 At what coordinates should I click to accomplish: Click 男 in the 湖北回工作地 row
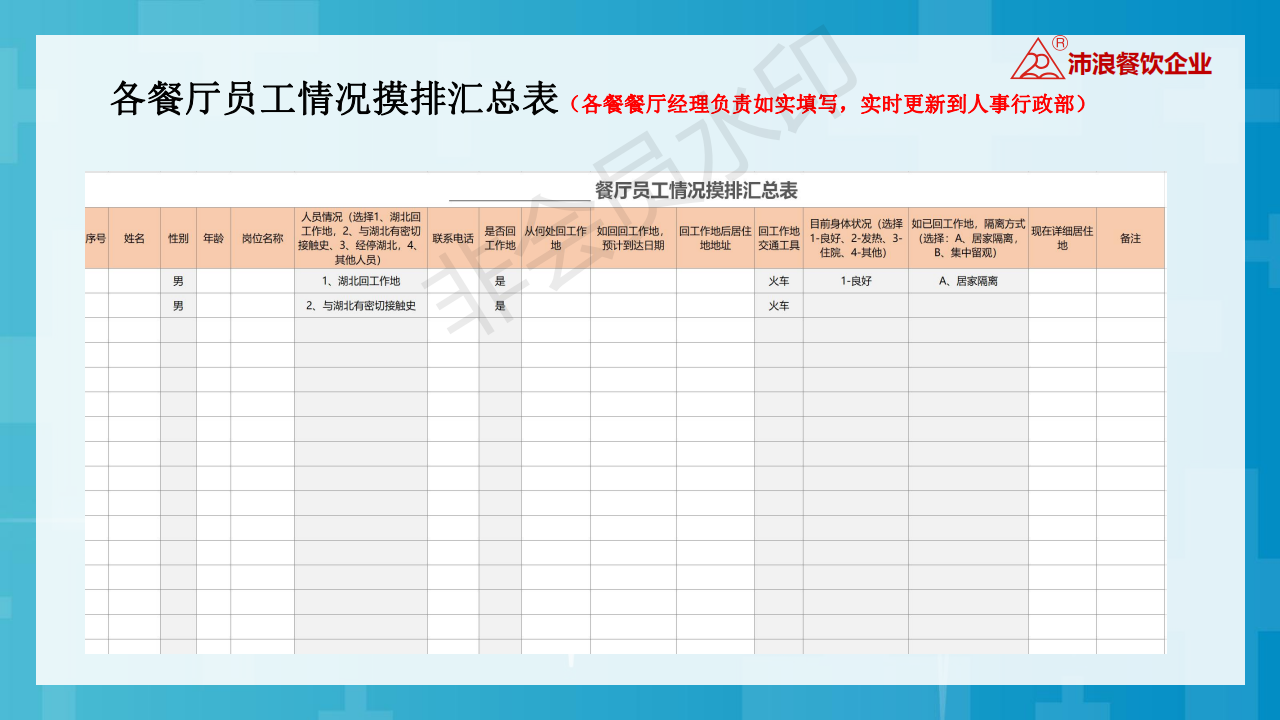click(x=178, y=281)
